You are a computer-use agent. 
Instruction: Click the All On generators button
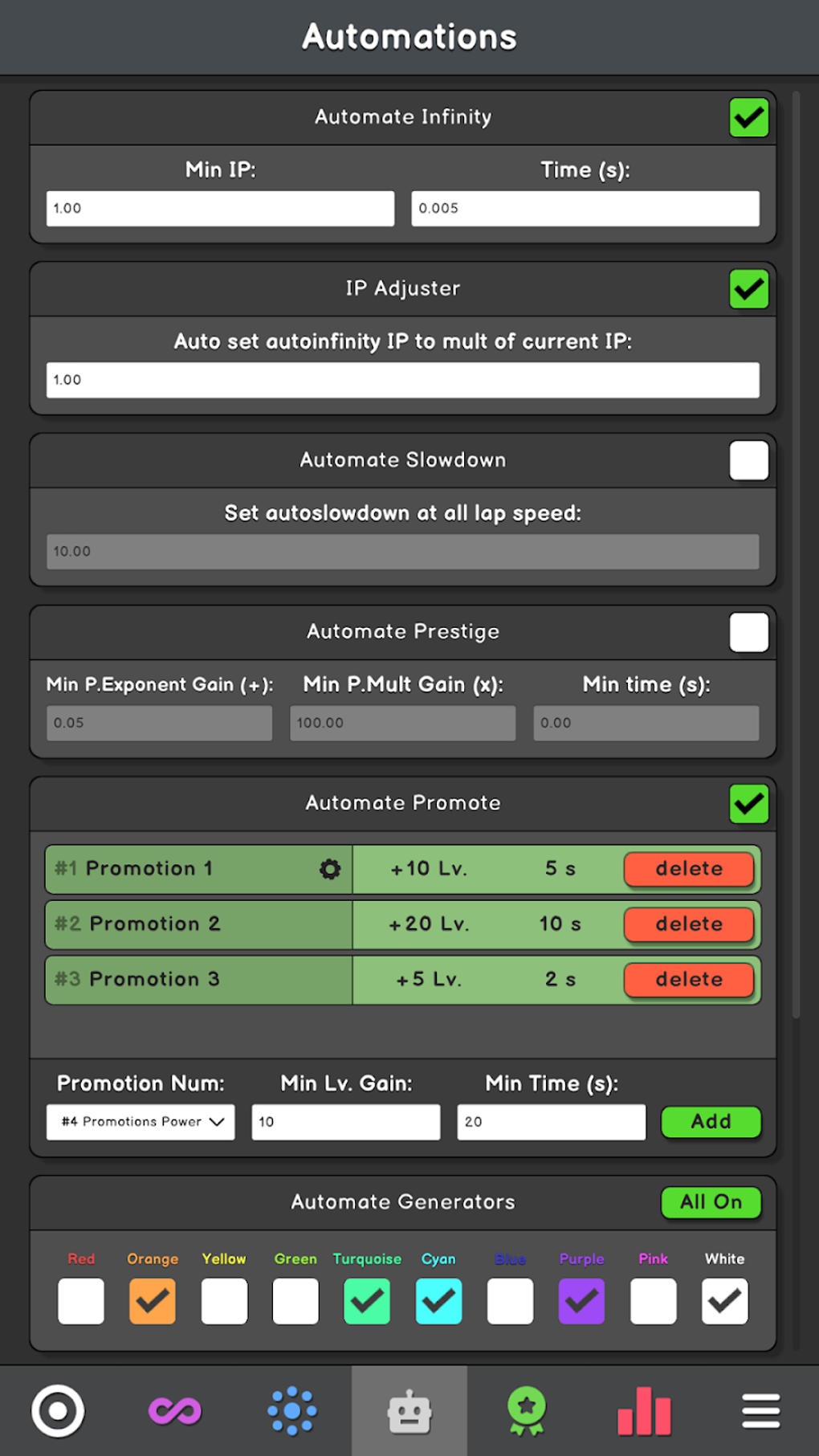pyautogui.click(x=711, y=1202)
